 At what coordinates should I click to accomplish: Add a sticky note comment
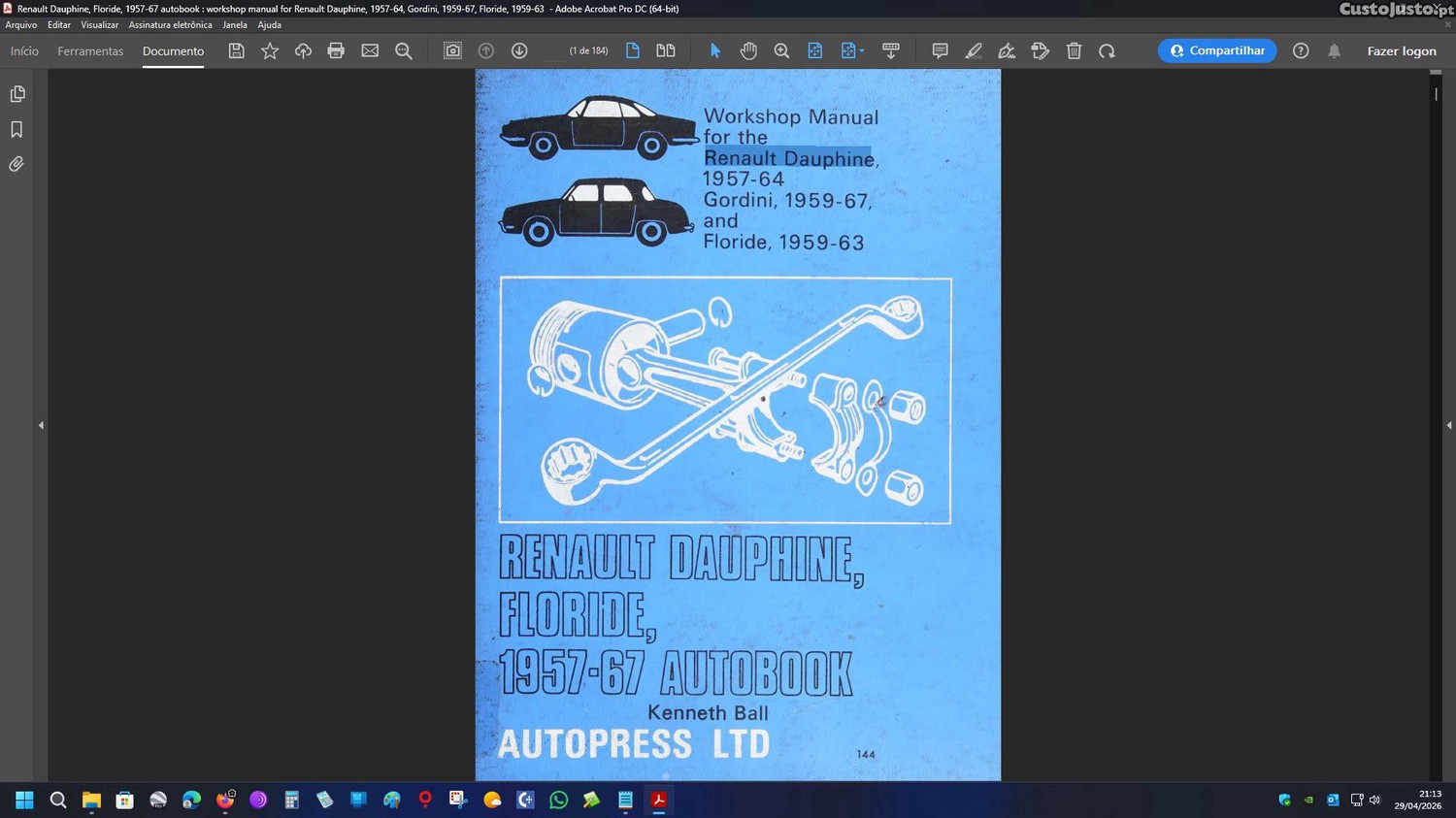click(940, 51)
